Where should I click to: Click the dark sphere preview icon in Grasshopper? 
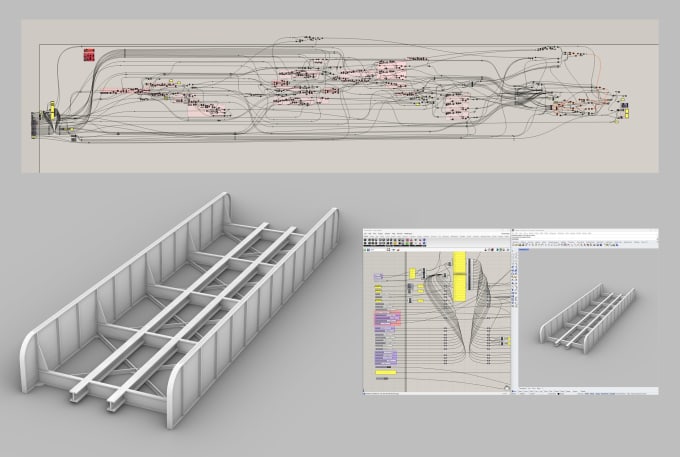coord(492,250)
